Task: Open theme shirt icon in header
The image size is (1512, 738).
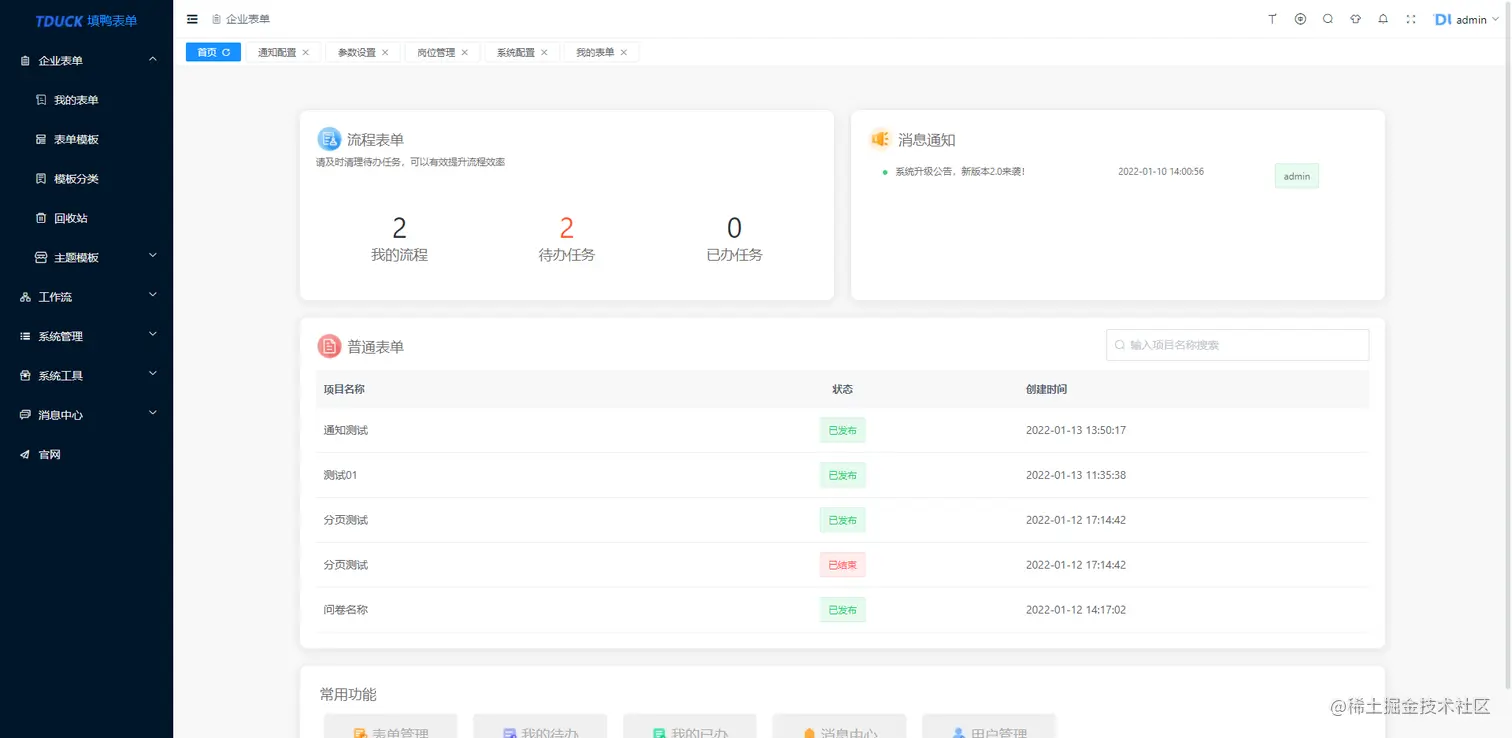Action: click(x=1355, y=19)
